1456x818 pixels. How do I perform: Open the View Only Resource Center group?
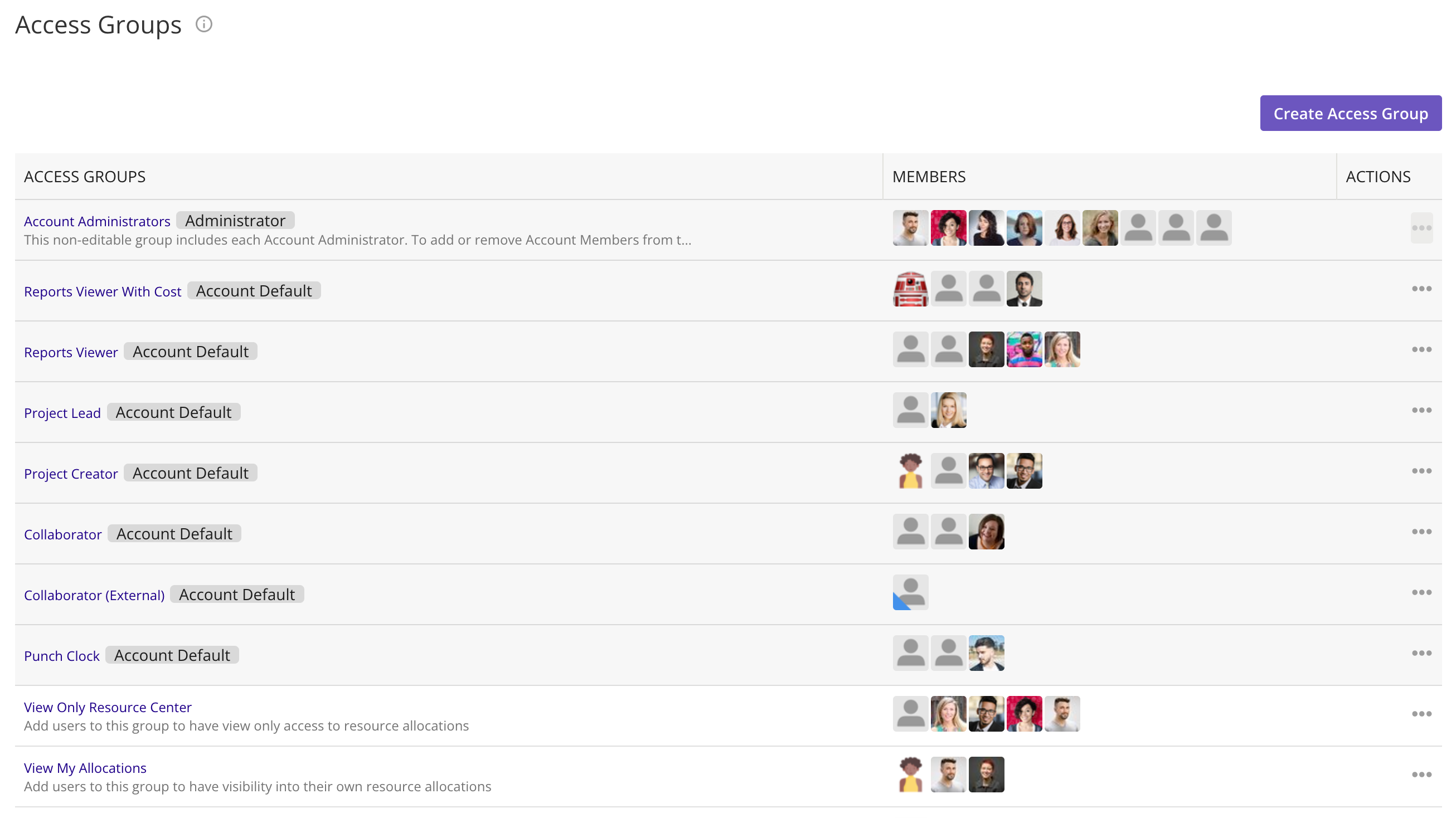107,707
